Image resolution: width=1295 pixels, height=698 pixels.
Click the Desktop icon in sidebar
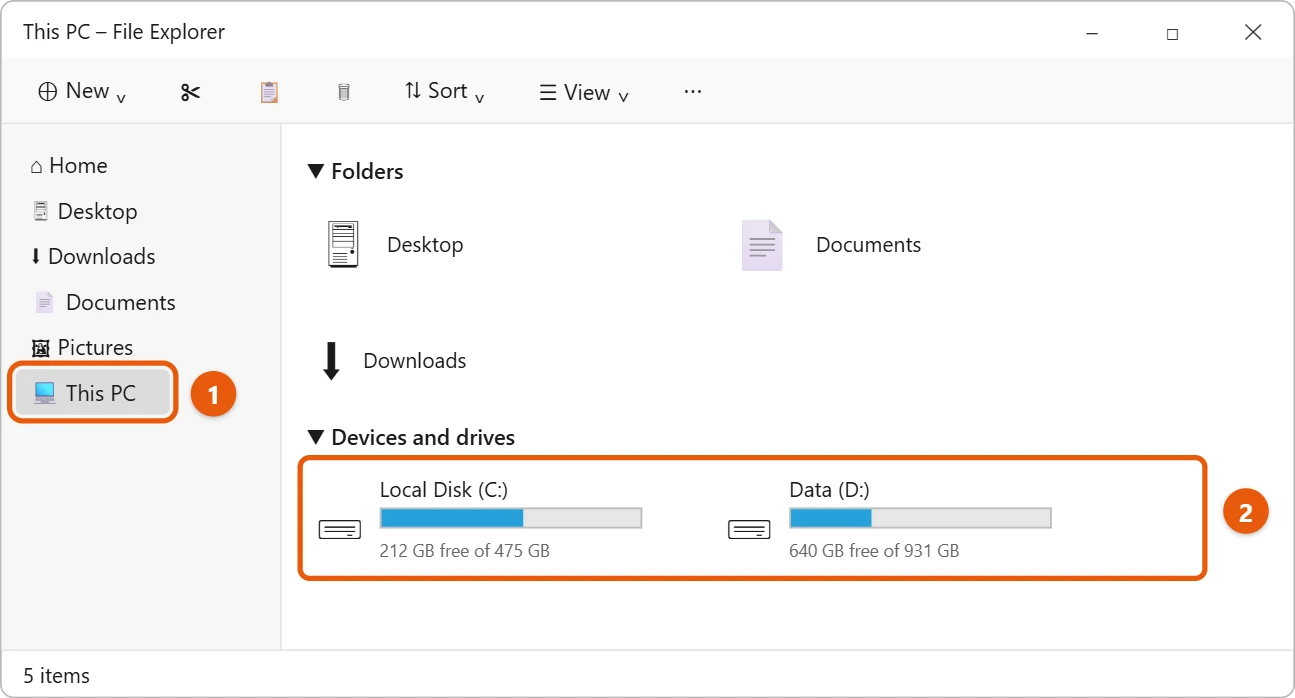[41, 211]
